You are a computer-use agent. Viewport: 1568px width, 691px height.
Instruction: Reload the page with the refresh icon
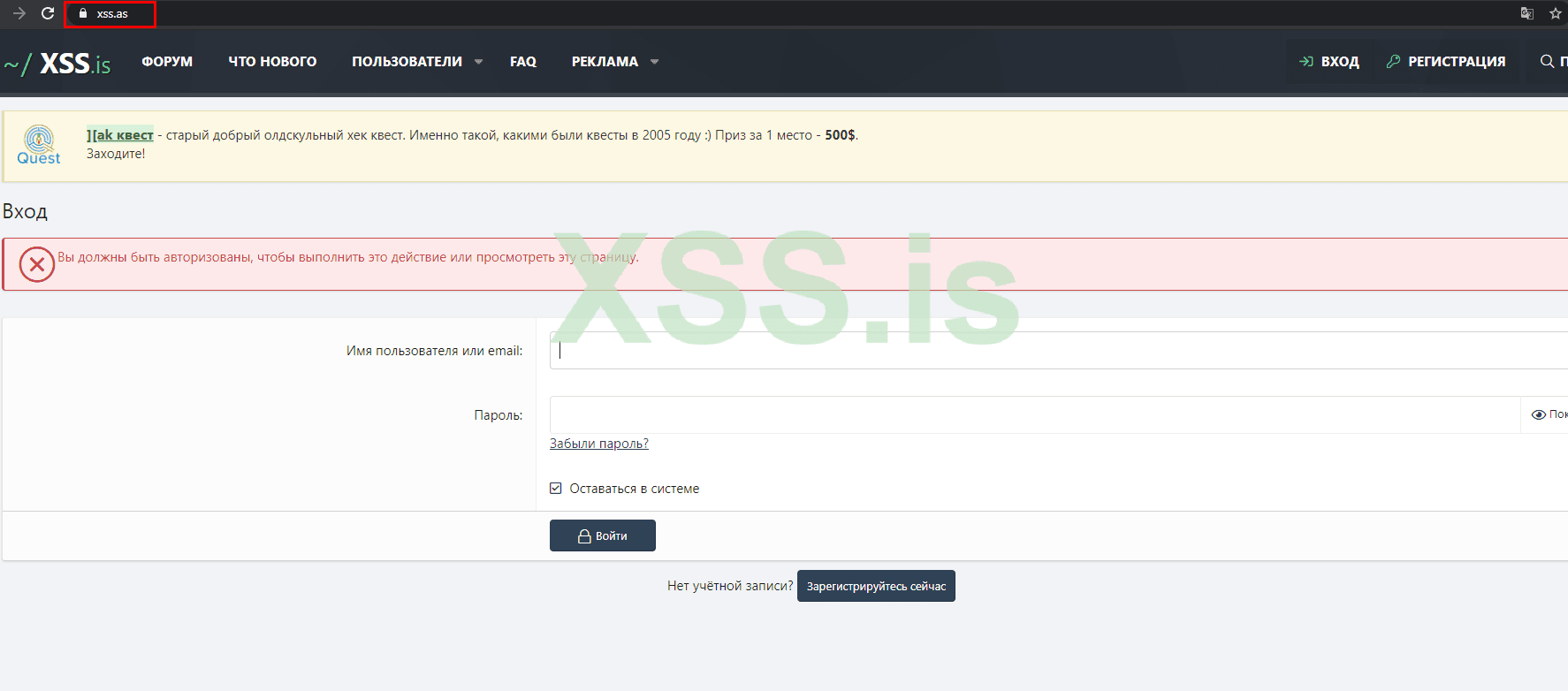(48, 13)
